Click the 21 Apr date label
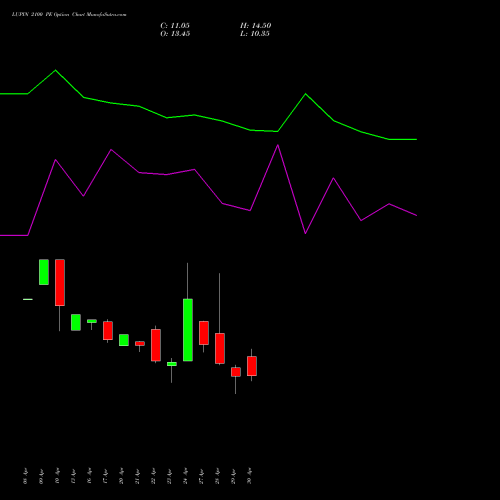 pyautogui.click(x=138, y=476)
